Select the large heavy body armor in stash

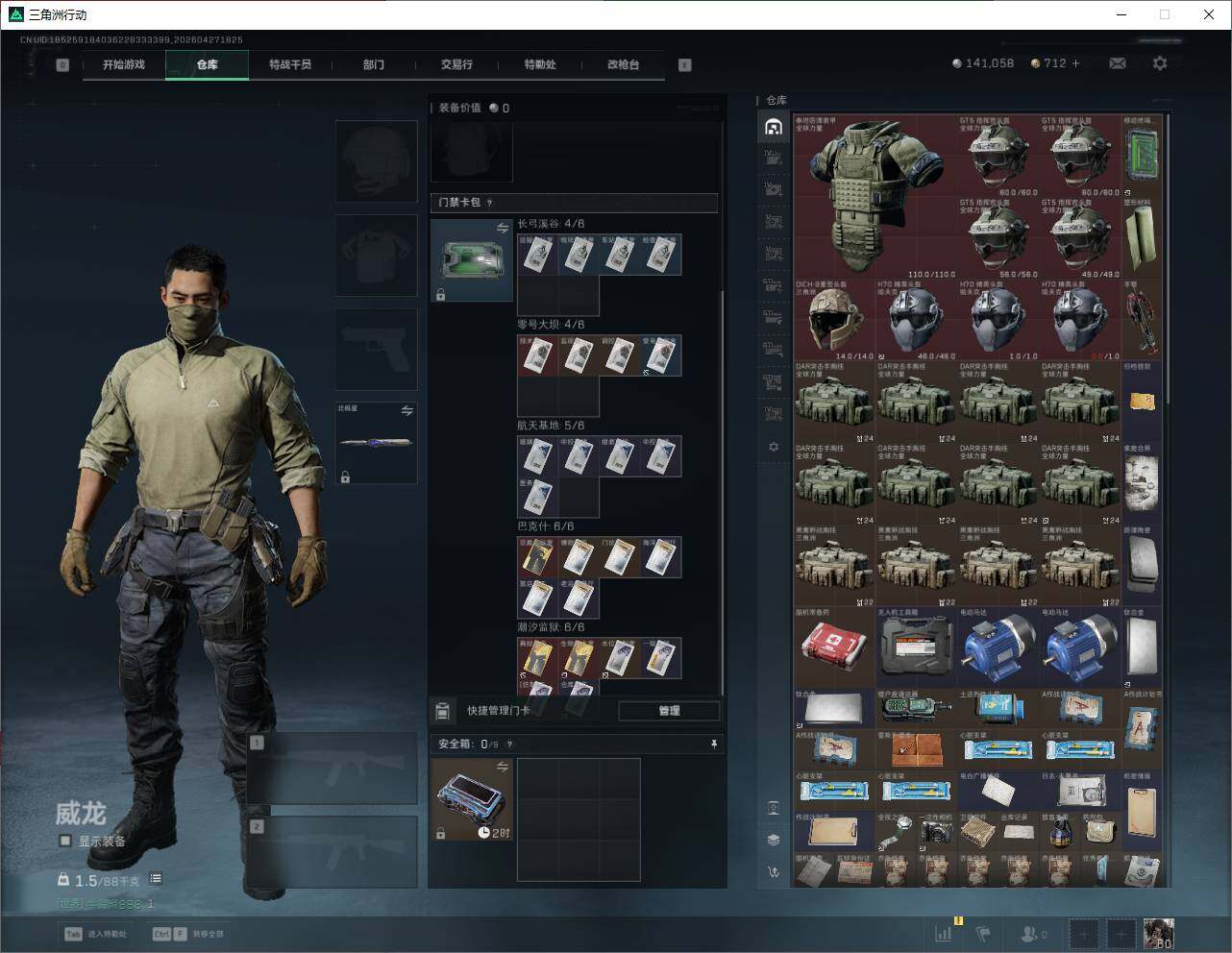point(875,196)
